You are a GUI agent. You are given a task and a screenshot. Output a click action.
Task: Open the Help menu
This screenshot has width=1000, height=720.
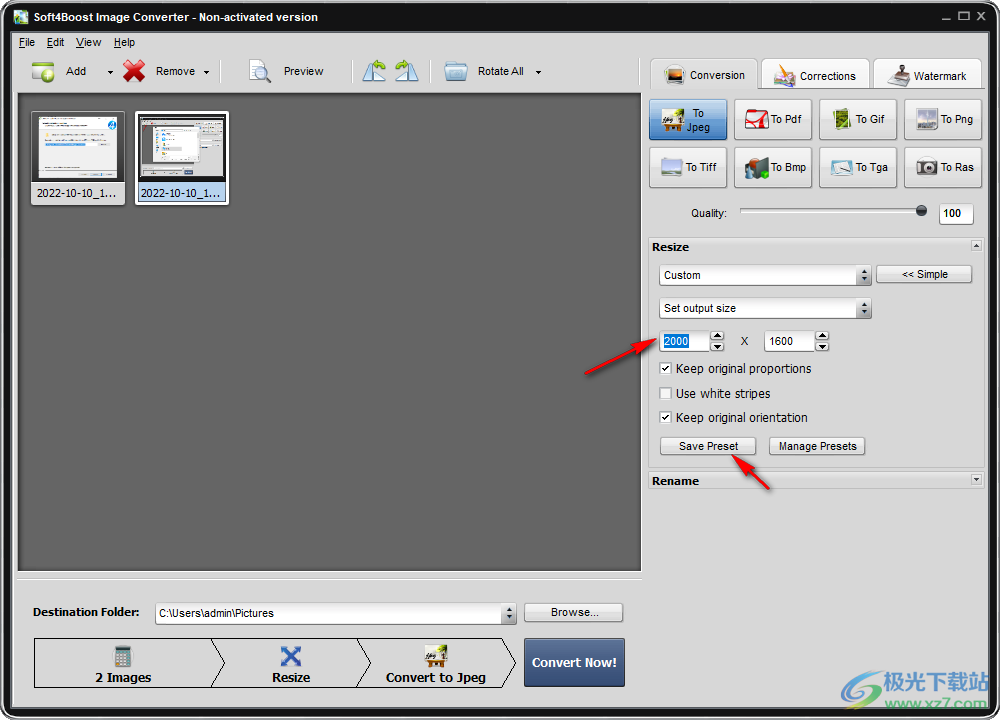(124, 42)
